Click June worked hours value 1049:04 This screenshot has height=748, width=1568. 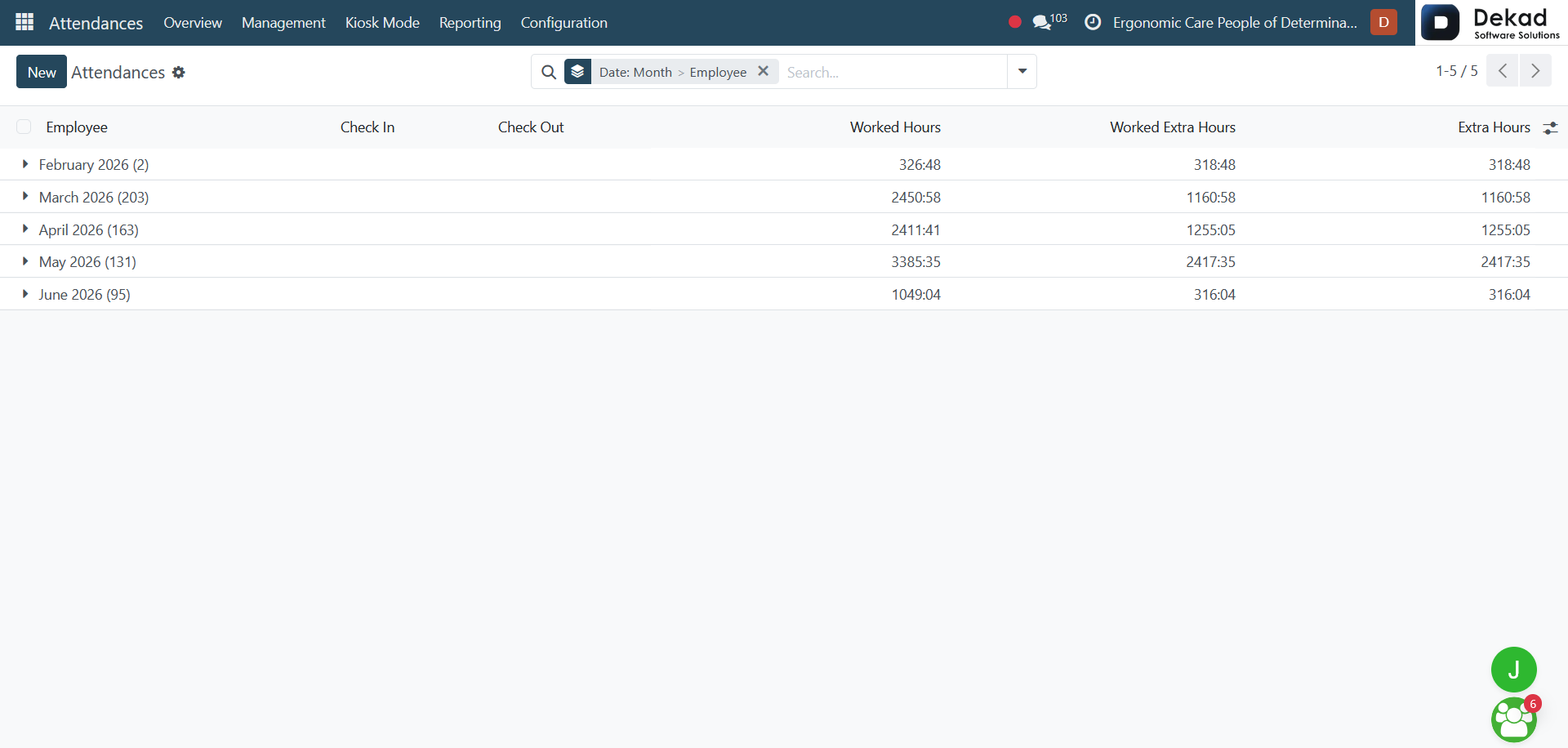pos(915,294)
